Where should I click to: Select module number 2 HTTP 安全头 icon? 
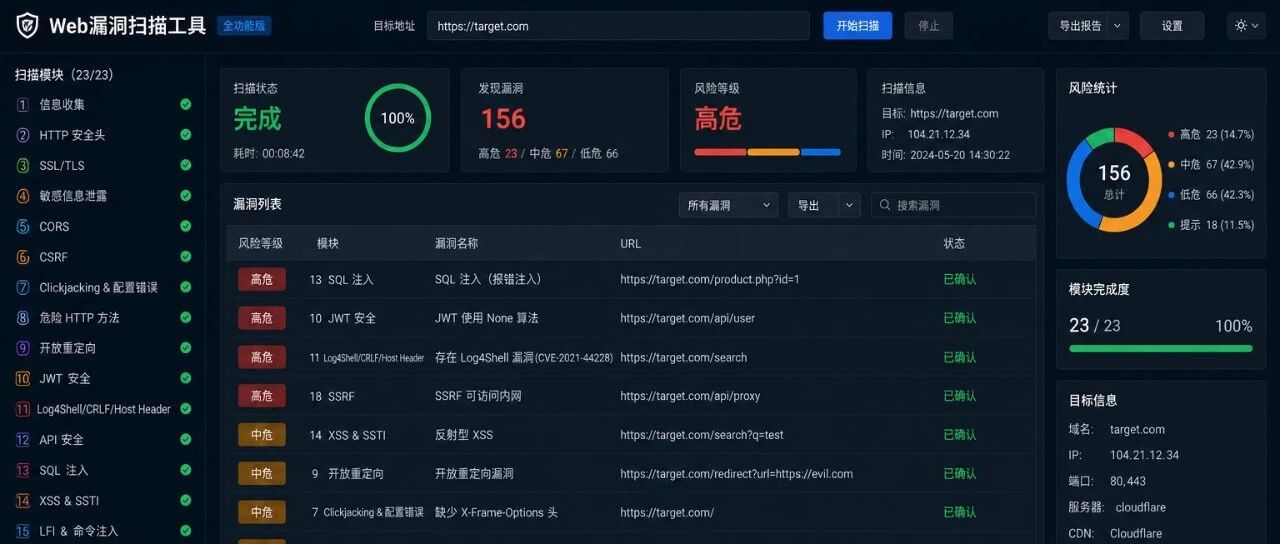coord(23,135)
